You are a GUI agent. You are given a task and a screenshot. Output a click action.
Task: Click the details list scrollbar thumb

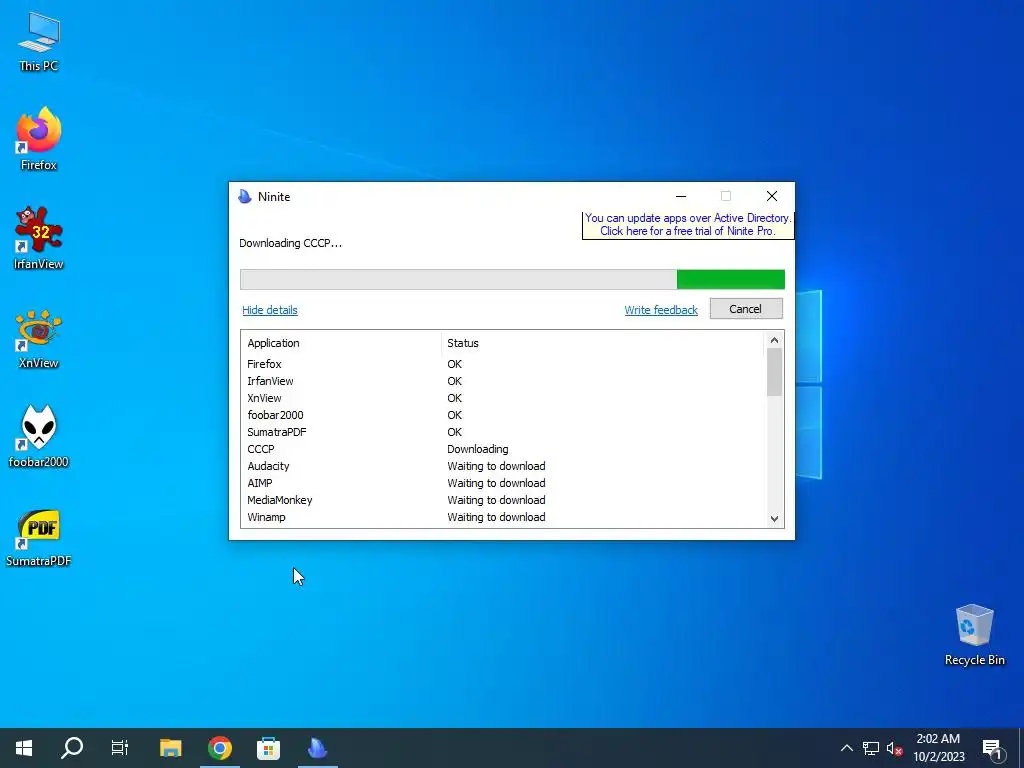(x=774, y=372)
